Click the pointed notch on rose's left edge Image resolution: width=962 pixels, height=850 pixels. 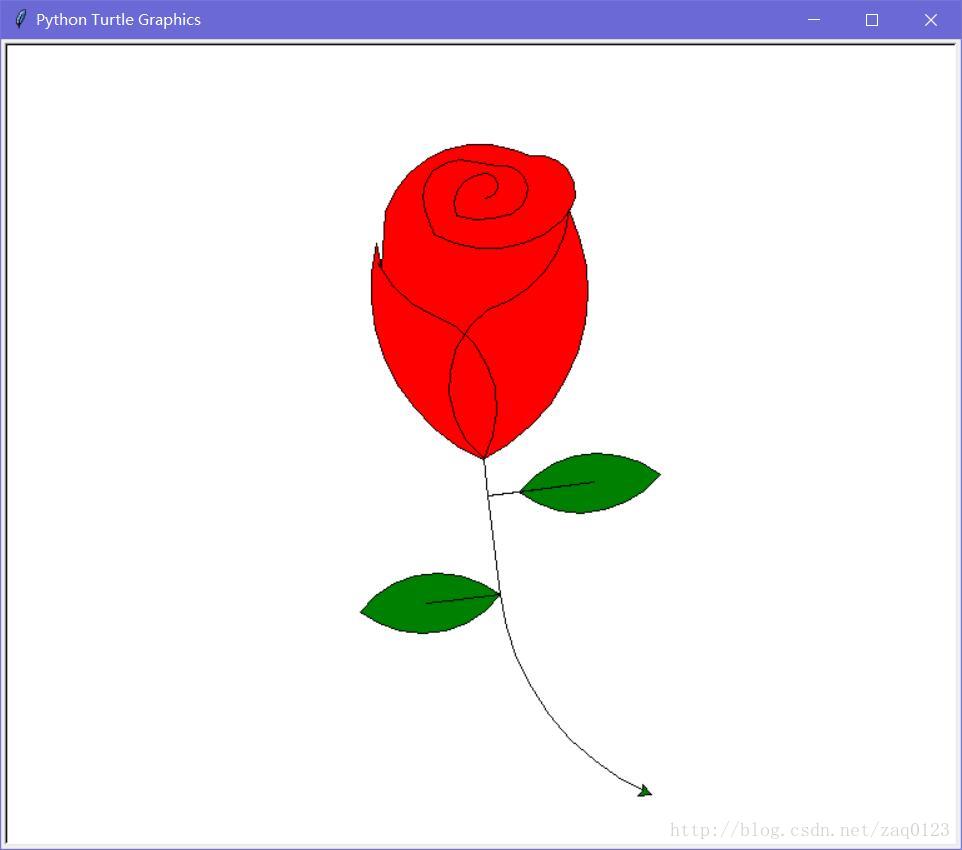tap(376, 248)
